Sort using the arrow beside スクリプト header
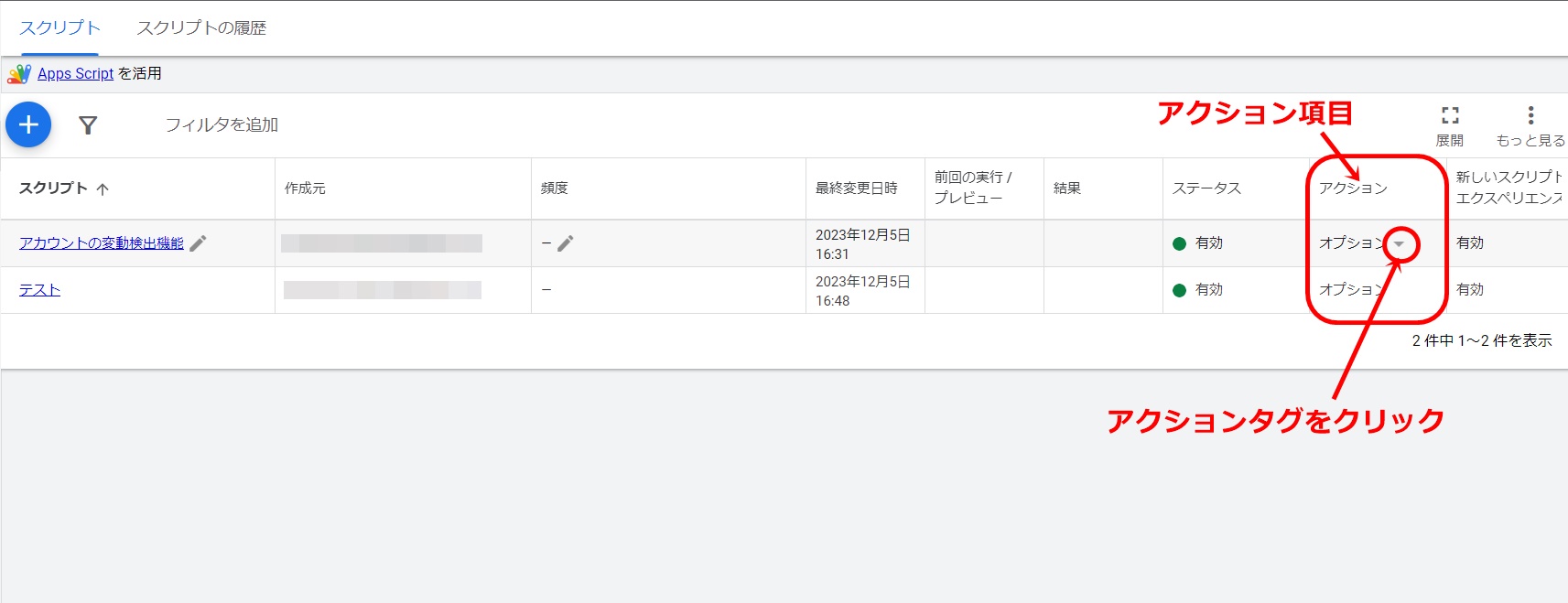 [x=103, y=188]
